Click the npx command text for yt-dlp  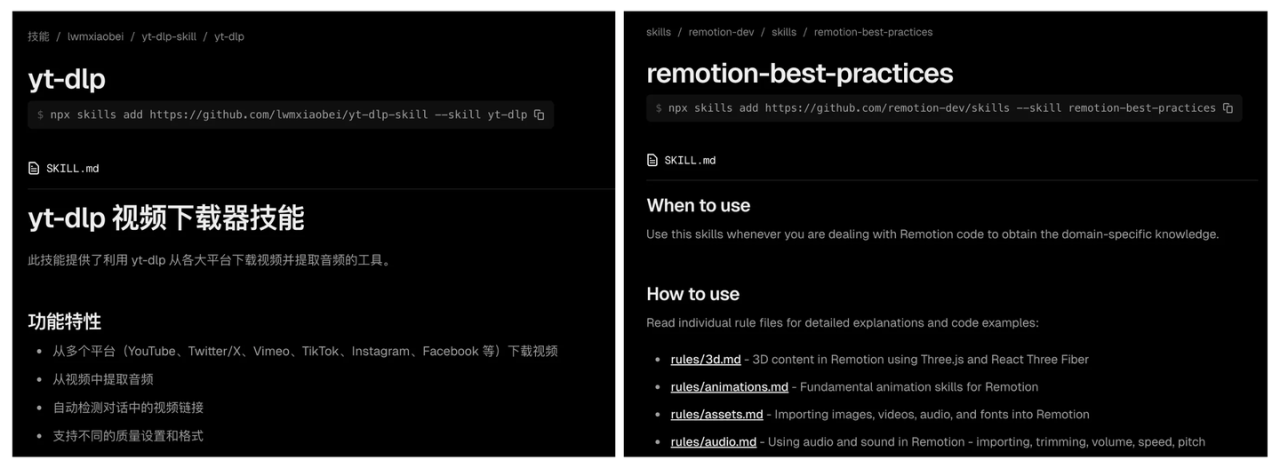click(x=288, y=115)
